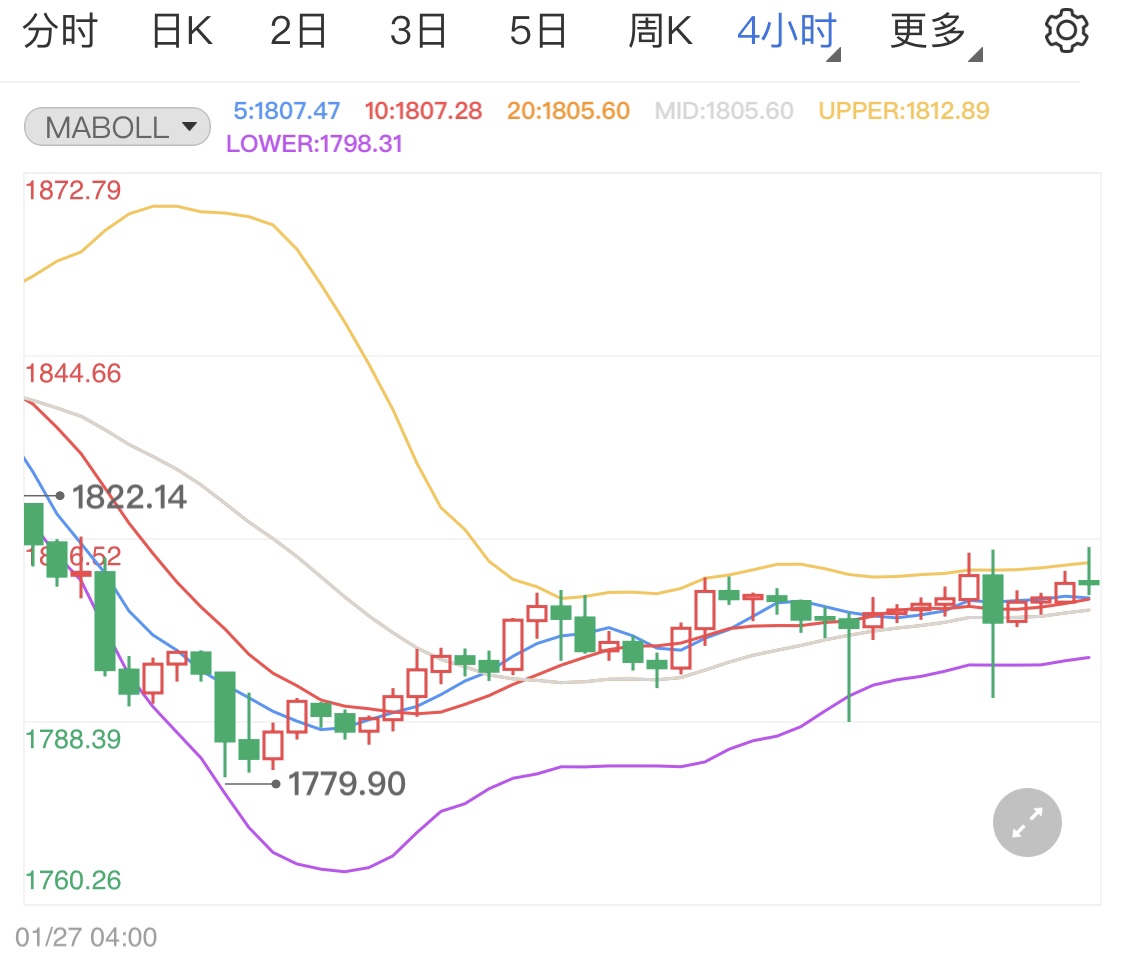The height and width of the screenshot is (957, 1125).
Task: Click the 1822.14 high price marker
Action: (129, 496)
